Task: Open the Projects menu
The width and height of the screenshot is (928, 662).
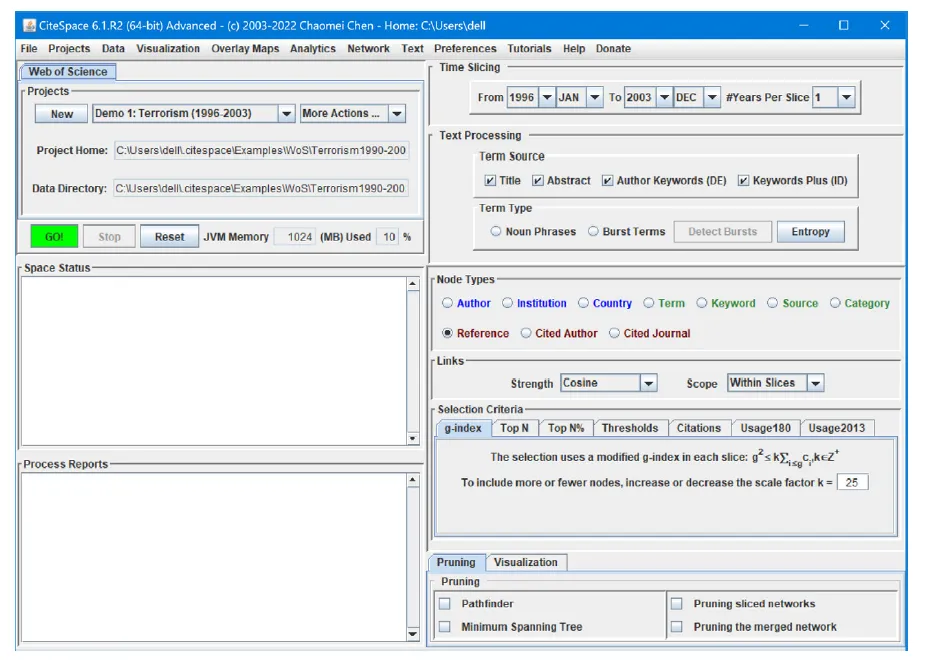Action: [x=69, y=49]
